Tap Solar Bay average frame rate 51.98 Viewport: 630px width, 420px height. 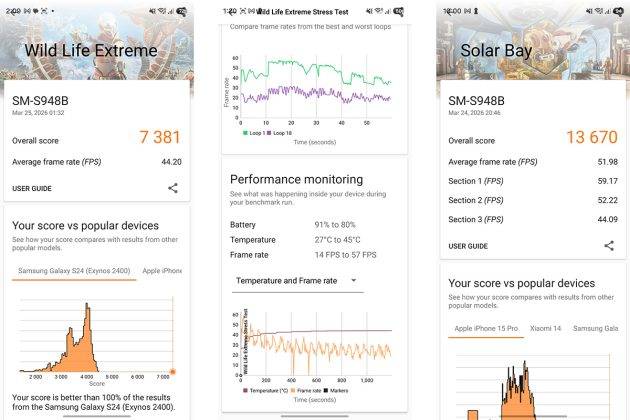coord(608,162)
